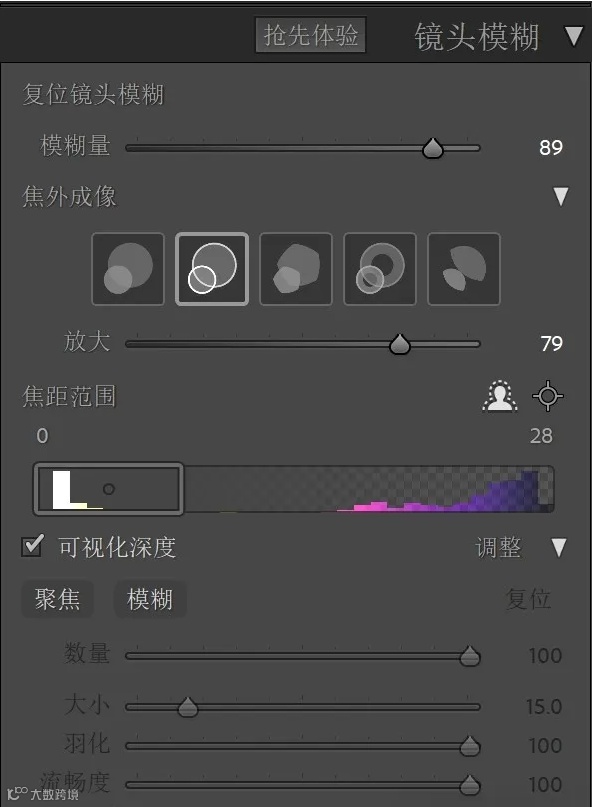Collapse the 镜头模糊 panel arrow
This screenshot has height=807, width=592.
pyautogui.click(x=574, y=36)
